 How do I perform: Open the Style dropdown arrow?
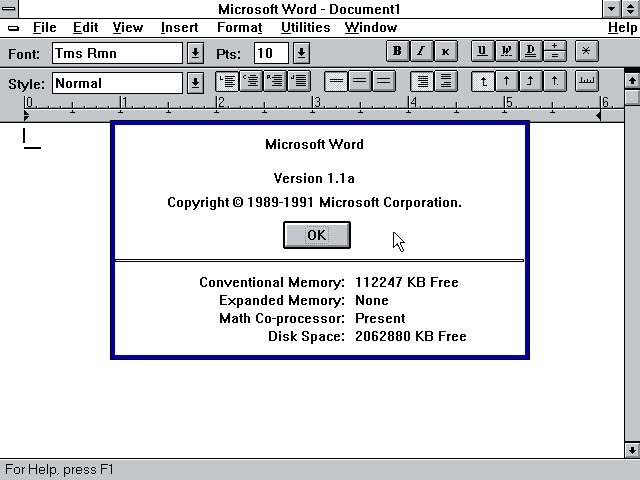tap(196, 83)
